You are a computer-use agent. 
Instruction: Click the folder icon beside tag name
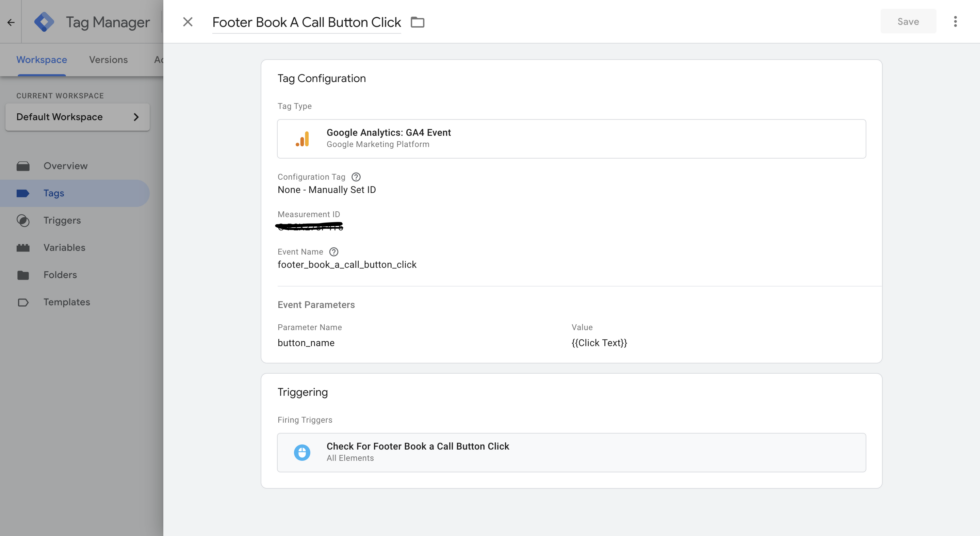pyautogui.click(x=418, y=22)
